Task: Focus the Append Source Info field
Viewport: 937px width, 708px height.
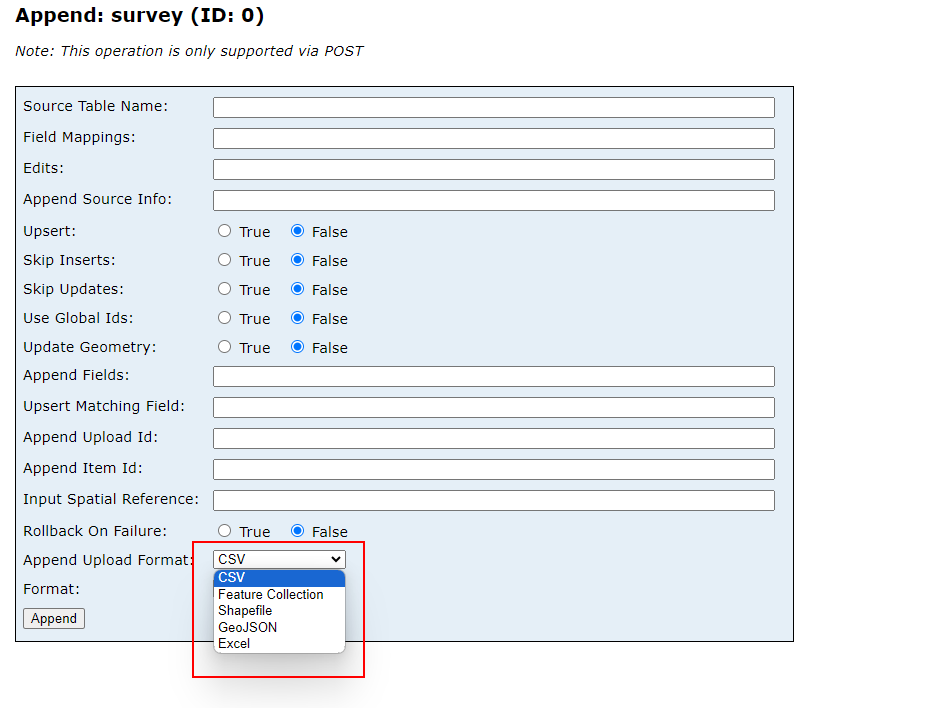Action: pyautogui.click(x=493, y=200)
